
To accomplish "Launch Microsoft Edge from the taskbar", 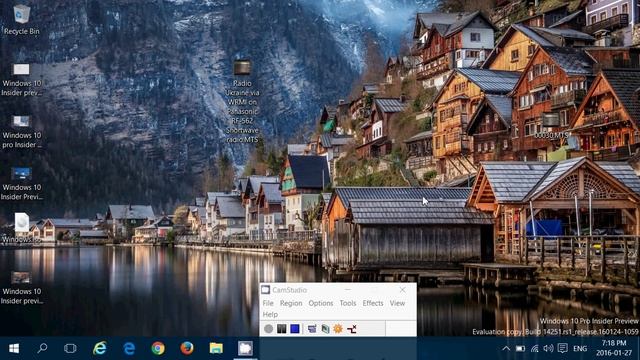I will pos(129,349).
